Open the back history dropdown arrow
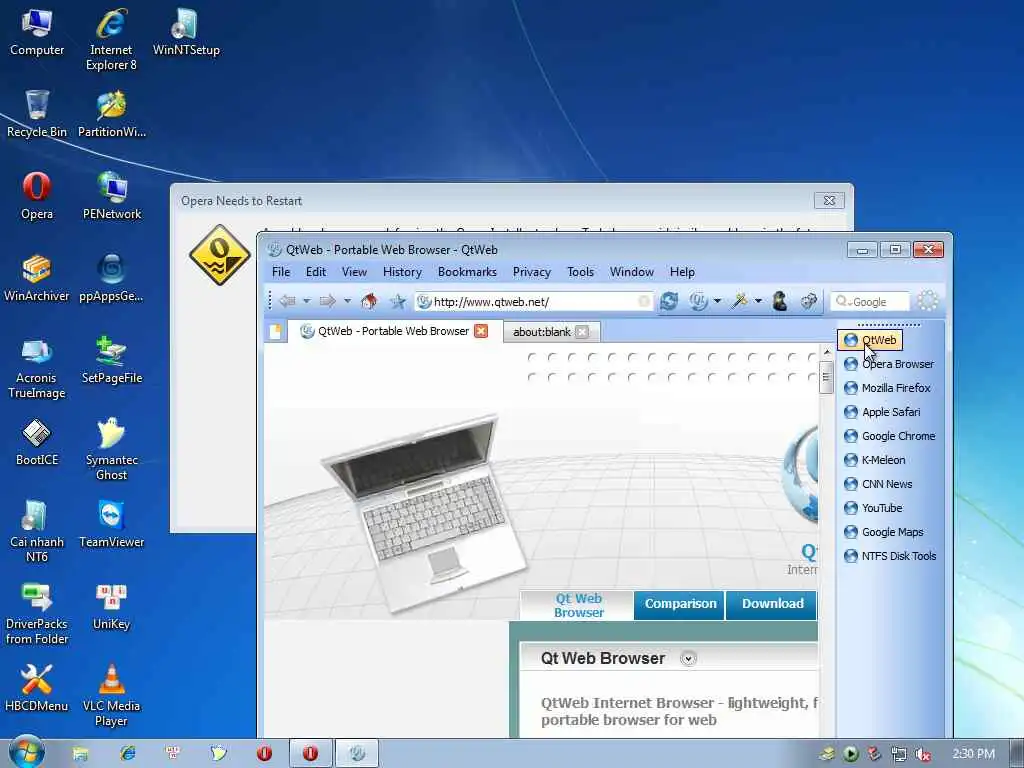The image size is (1024, 768). 306,301
